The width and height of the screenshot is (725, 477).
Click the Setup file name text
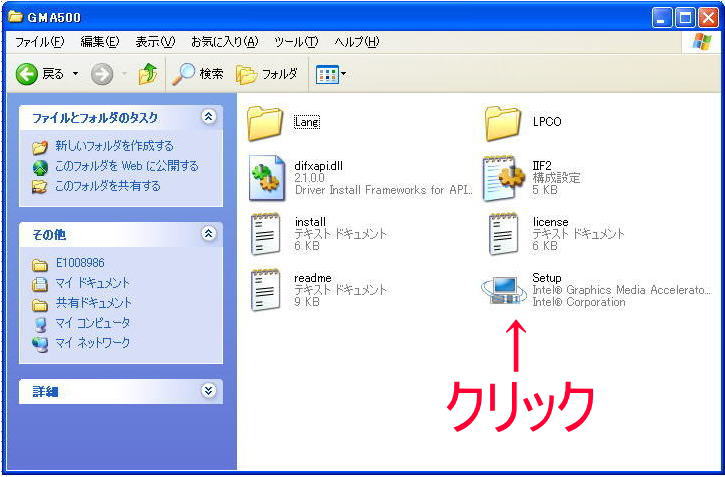click(x=547, y=278)
